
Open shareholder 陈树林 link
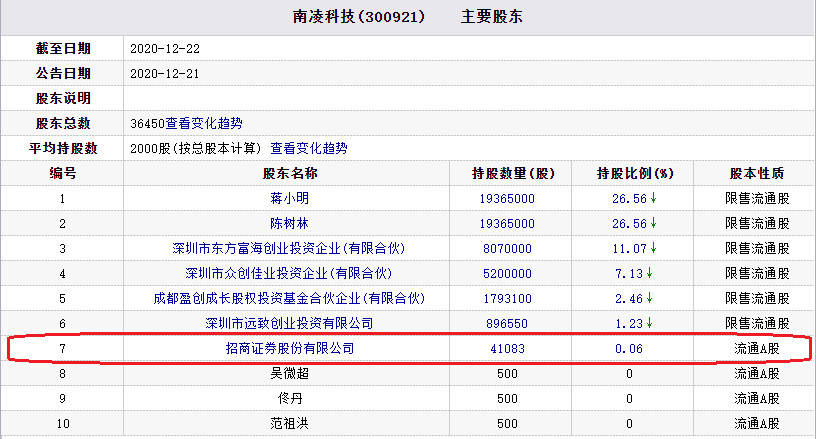click(x=289, y=223)
